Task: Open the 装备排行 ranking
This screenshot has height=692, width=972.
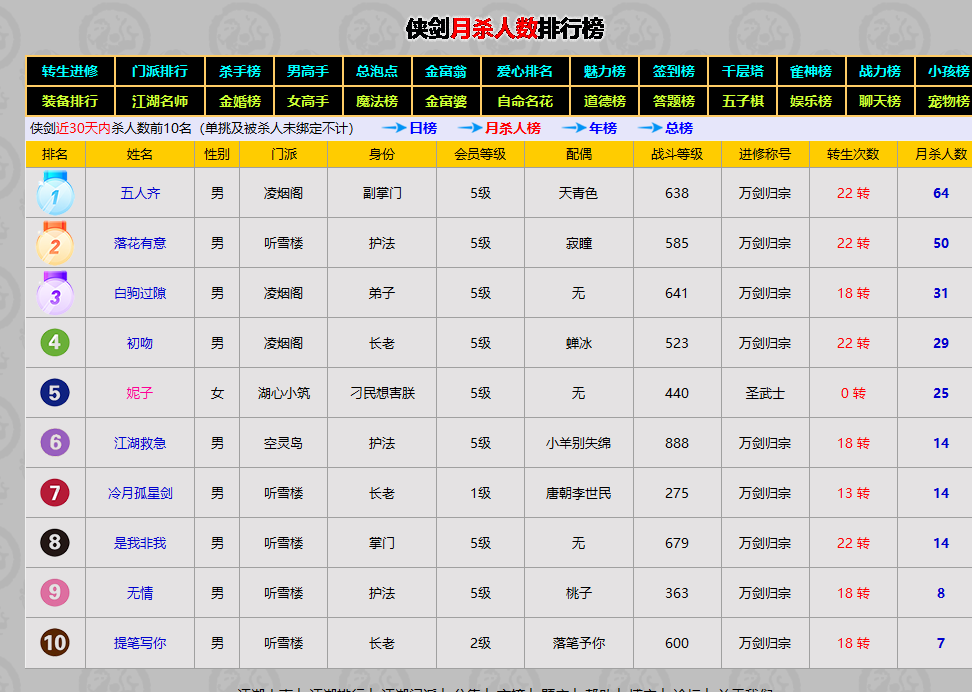Action: pyautogui.click(x=70, y=101)
